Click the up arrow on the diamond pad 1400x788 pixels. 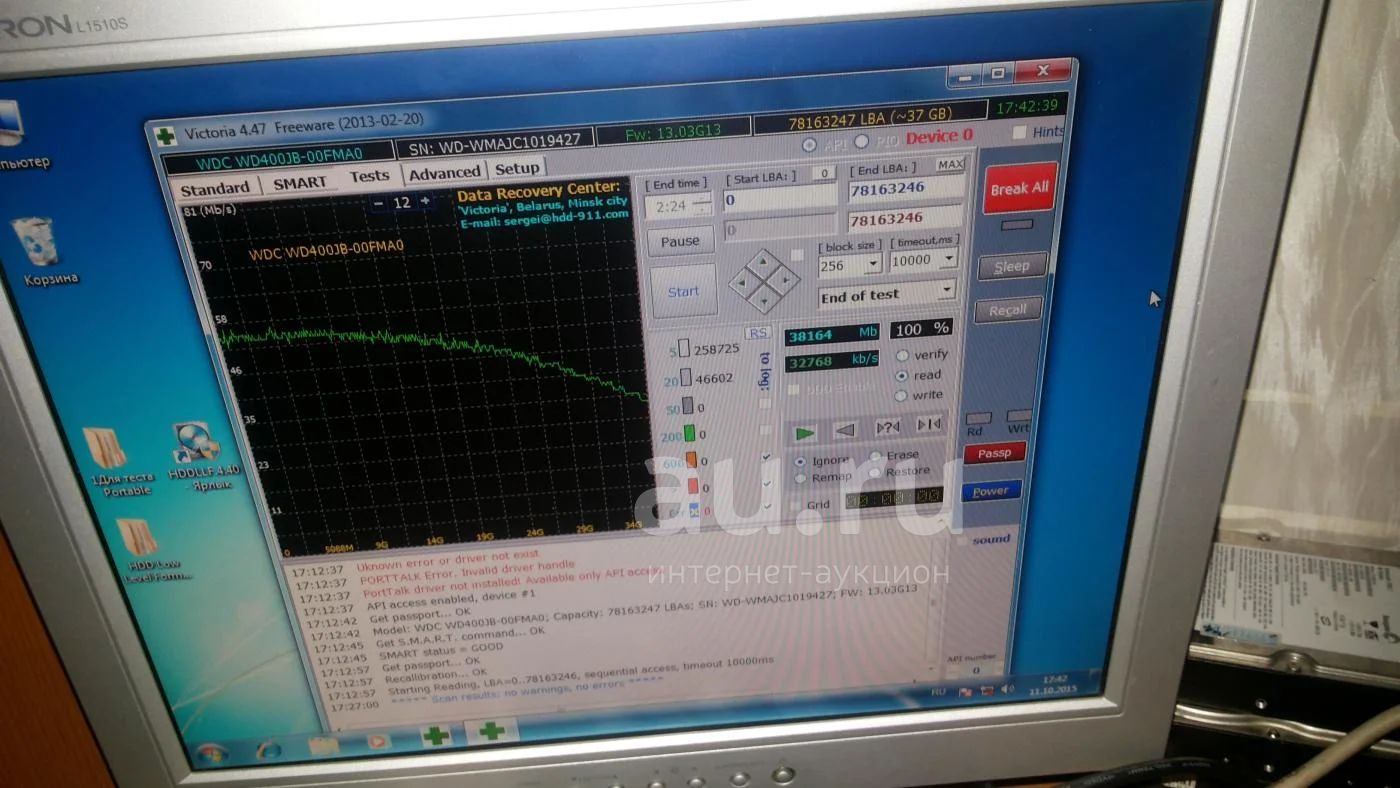pos(765,261)
